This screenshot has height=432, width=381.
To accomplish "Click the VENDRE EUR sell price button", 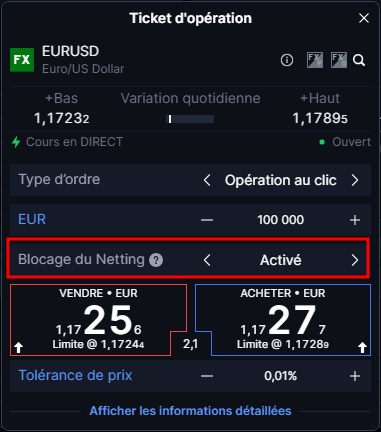I will click(x=98, y=320).
